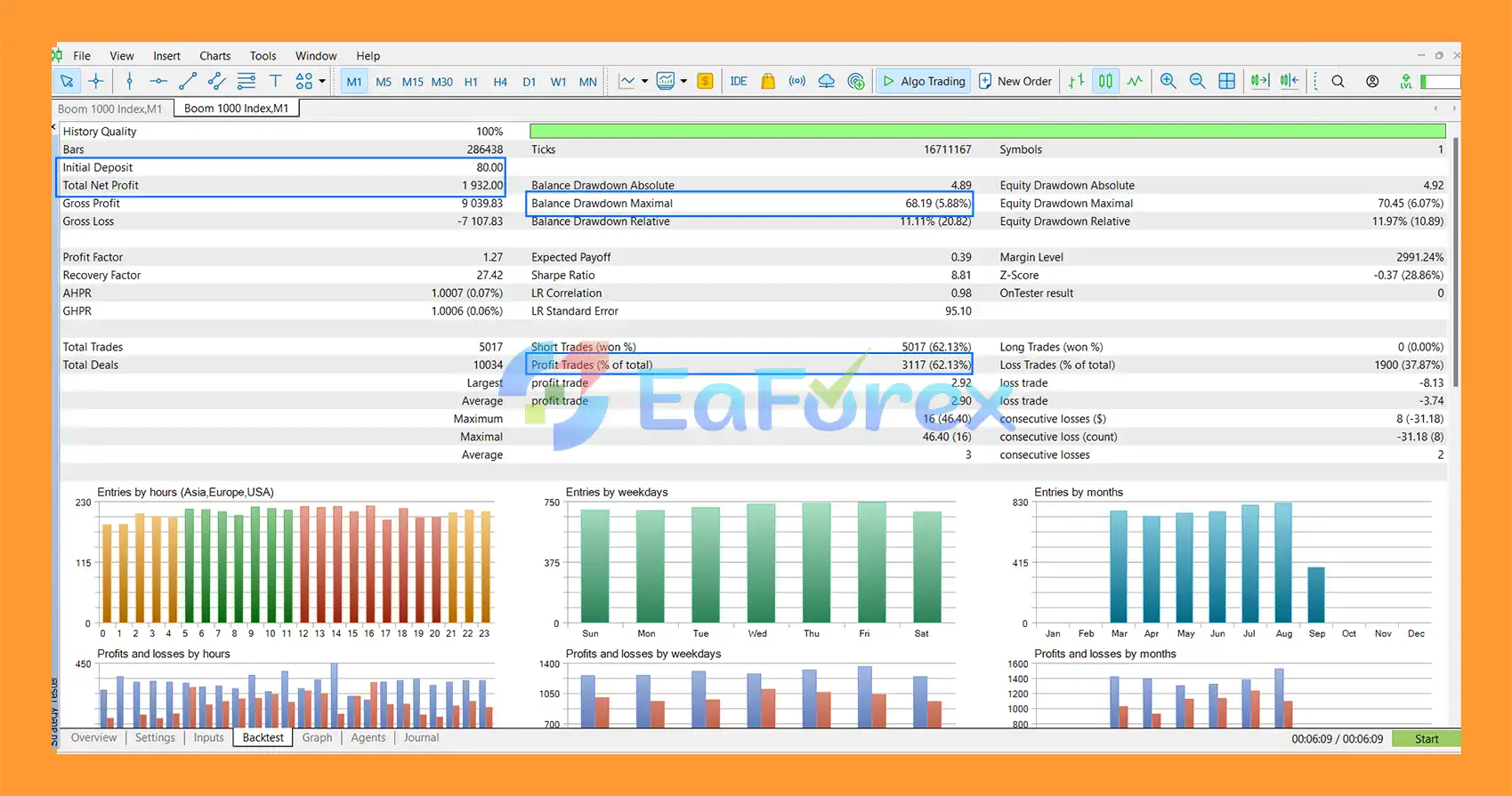1512x796 pixels.
Task: Activate the crosshair tool
Action: tap(96, 81)
